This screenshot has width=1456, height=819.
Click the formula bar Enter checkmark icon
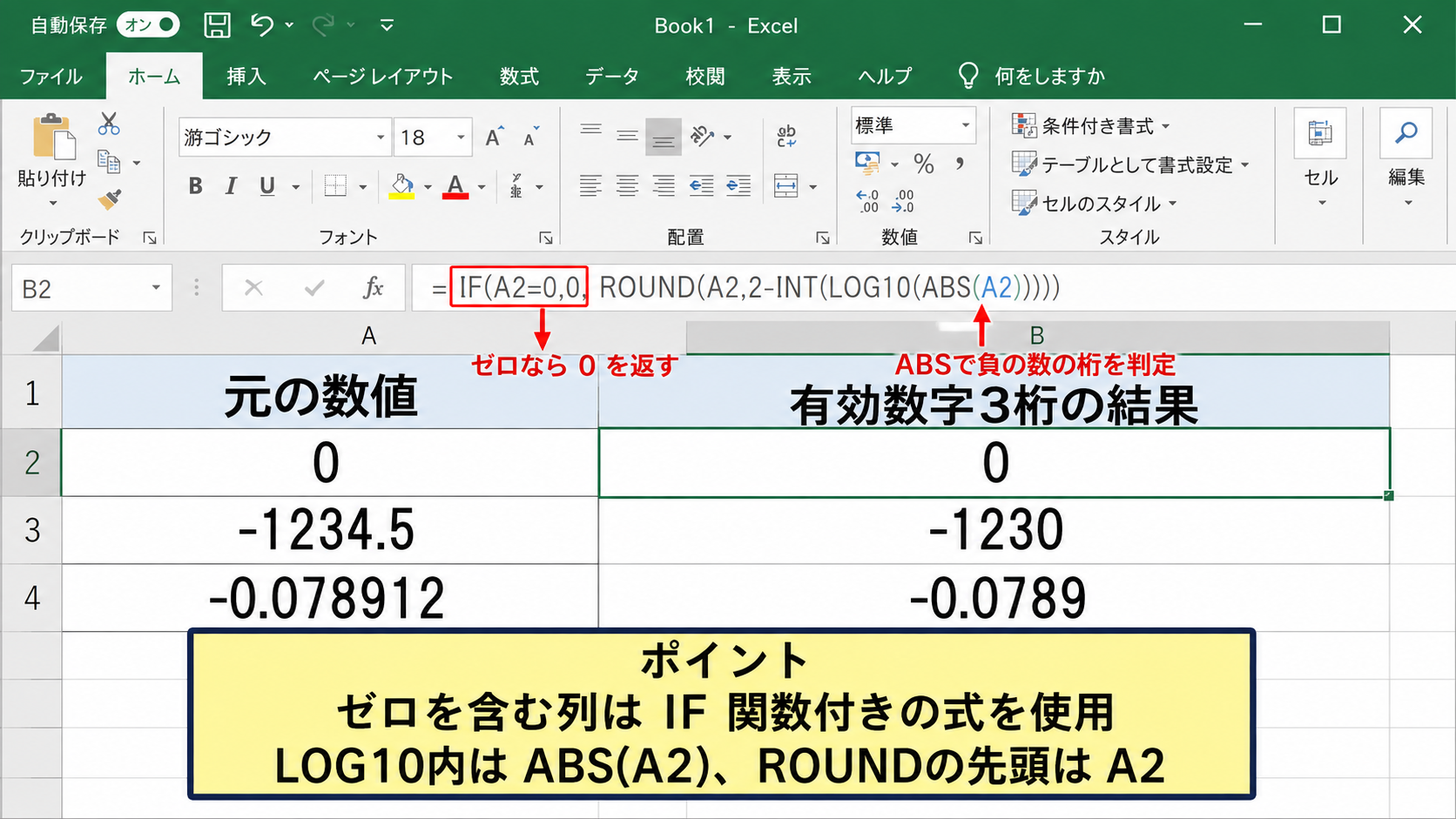click(x=314, y=288)
